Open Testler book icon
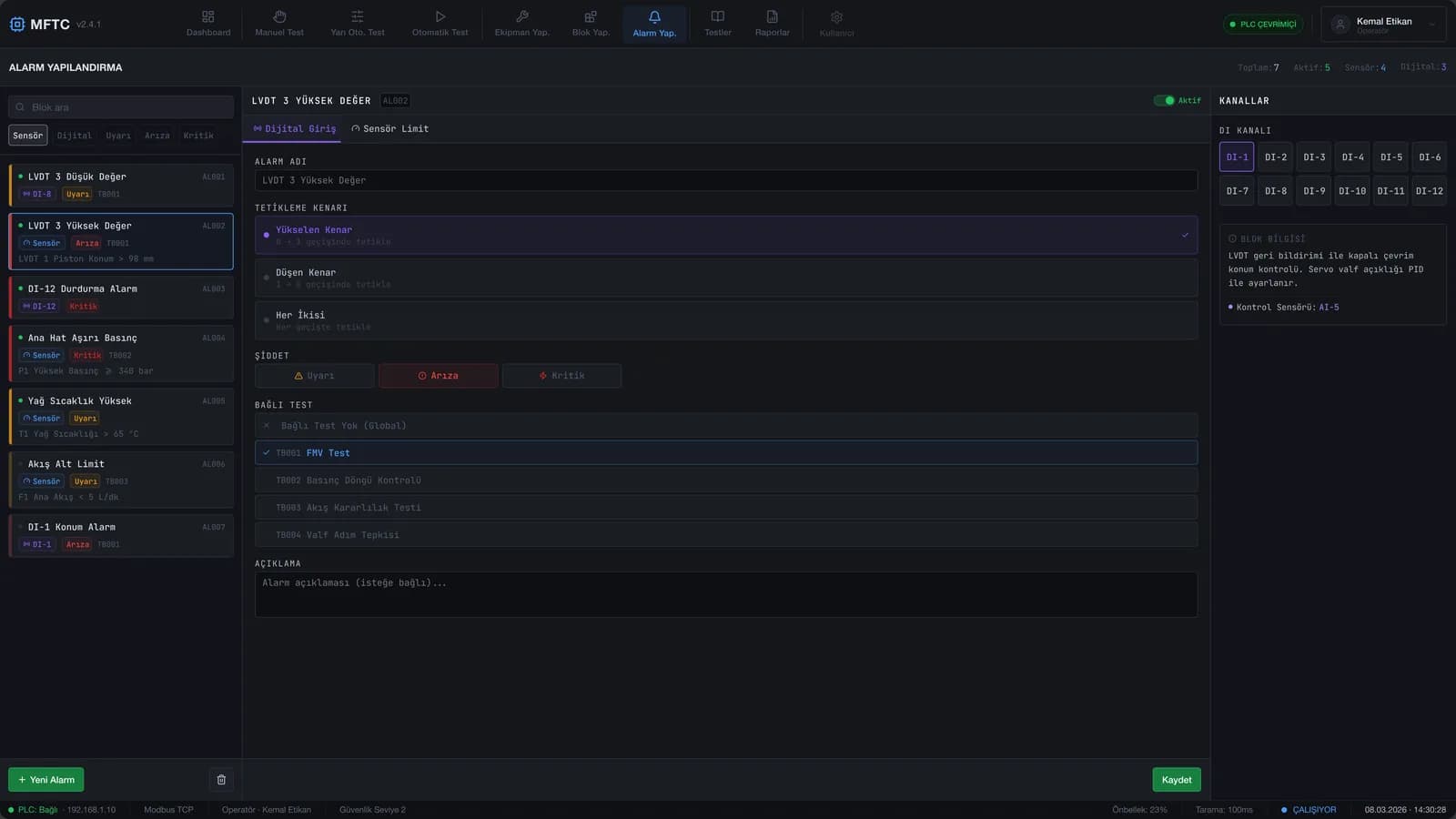Viewport: 1456px width, 819px height. 718,16
